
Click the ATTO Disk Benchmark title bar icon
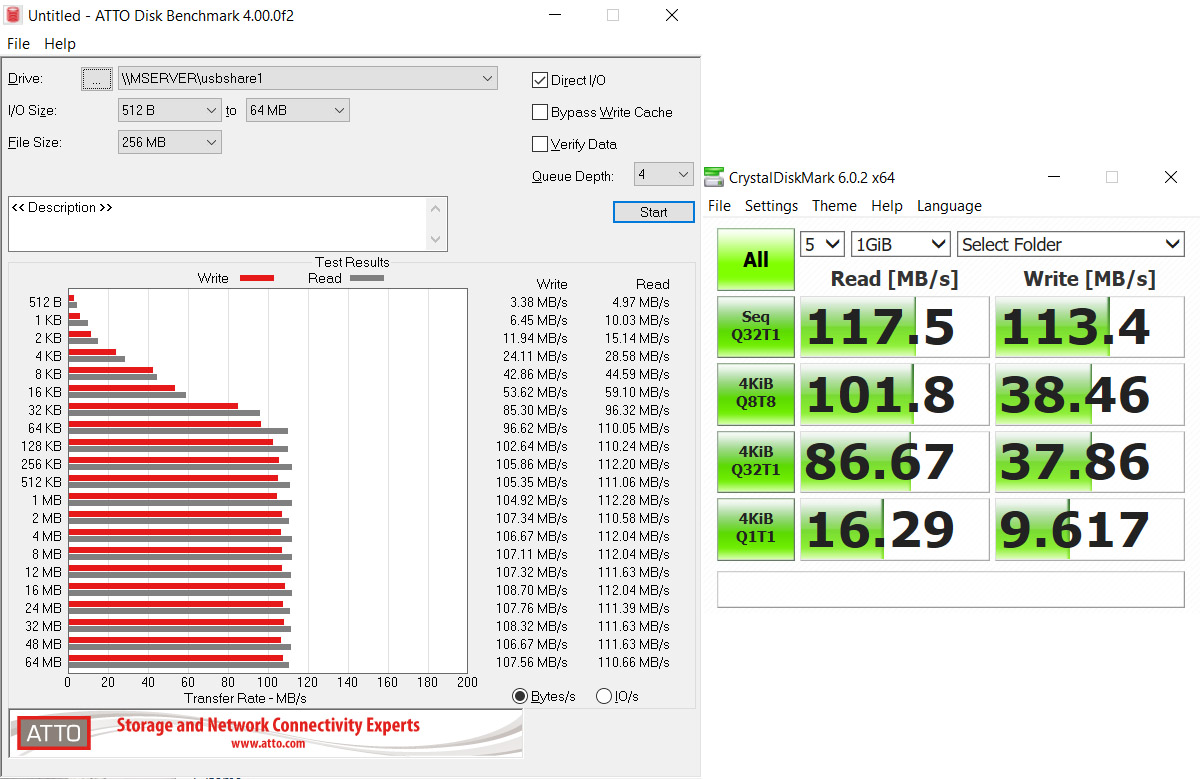(x=13, y=16)
